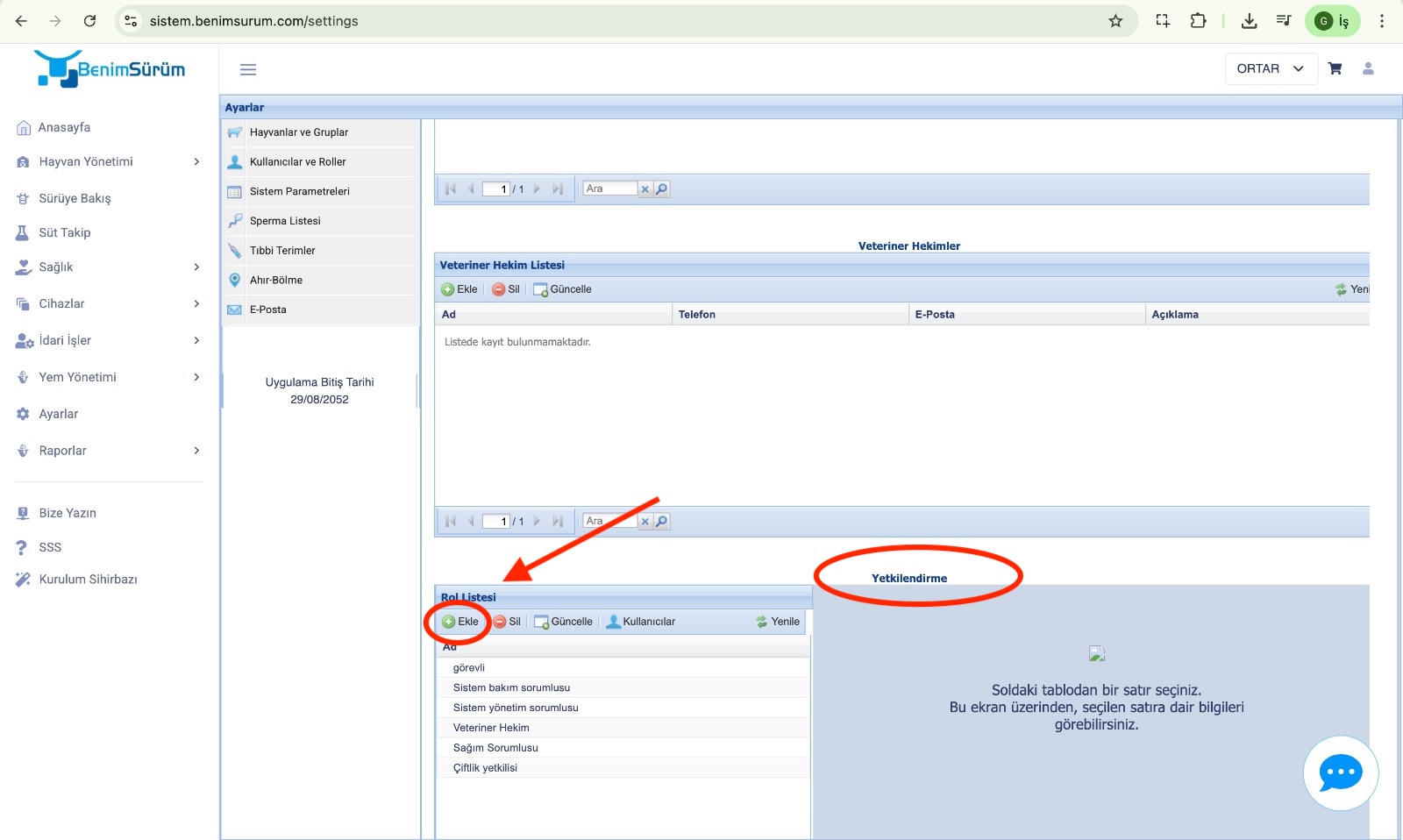Bookmark this page with star icon
The image size is (1403, 840).
coord(1115,21)
